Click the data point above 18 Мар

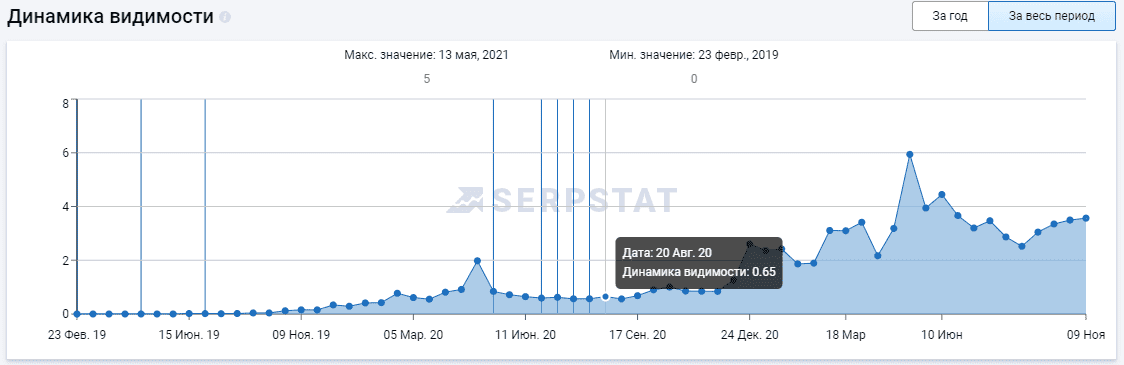[846, 231]
